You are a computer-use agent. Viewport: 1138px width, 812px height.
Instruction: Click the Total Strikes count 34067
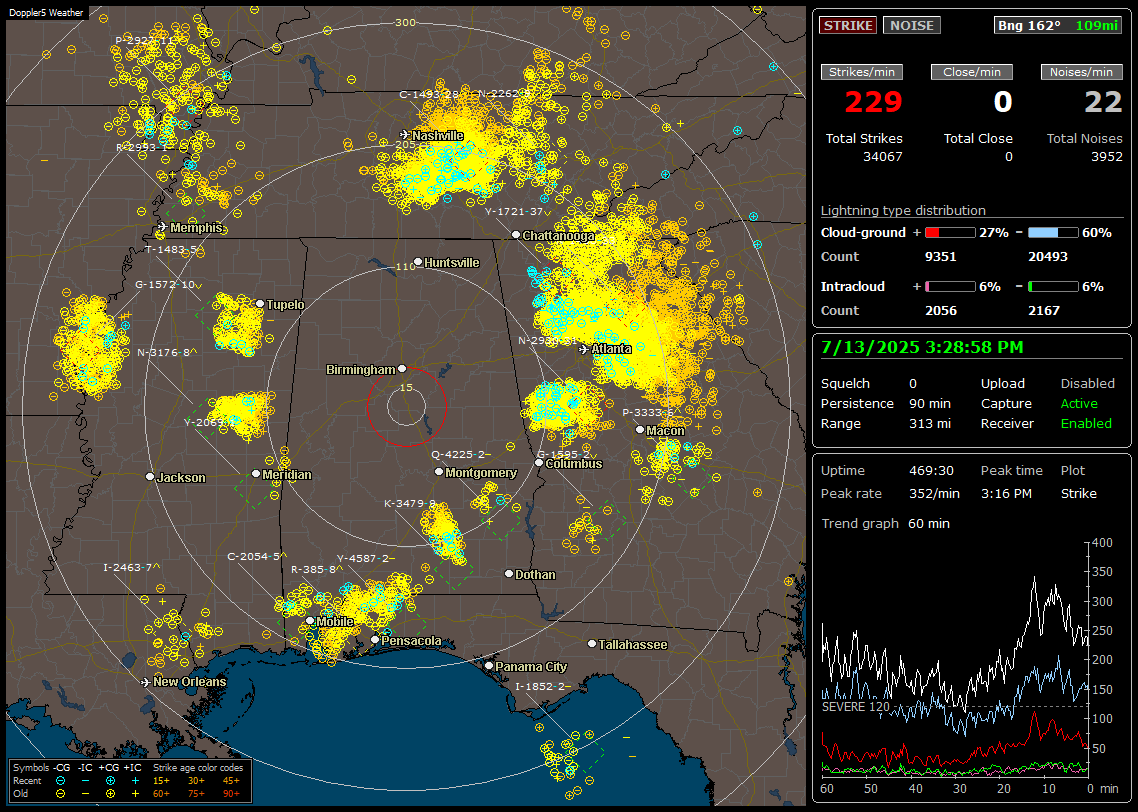click(x=883, y=156)
